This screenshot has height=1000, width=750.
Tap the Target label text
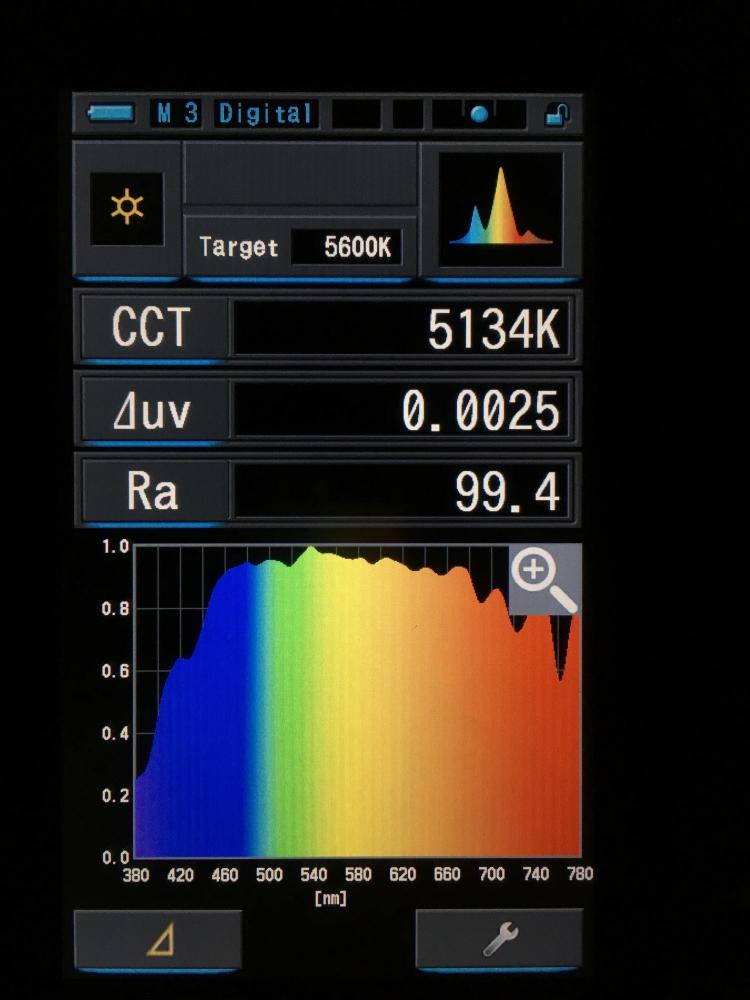click(239, 247)
